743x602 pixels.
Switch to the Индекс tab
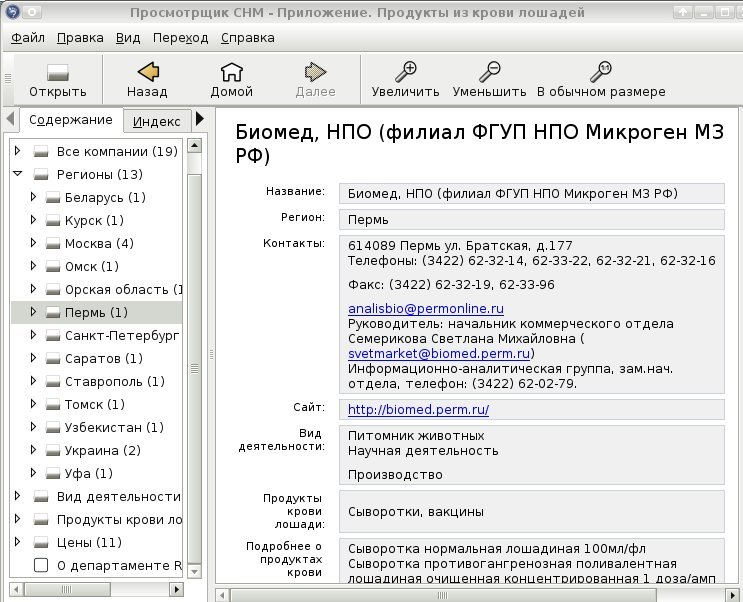157,121
